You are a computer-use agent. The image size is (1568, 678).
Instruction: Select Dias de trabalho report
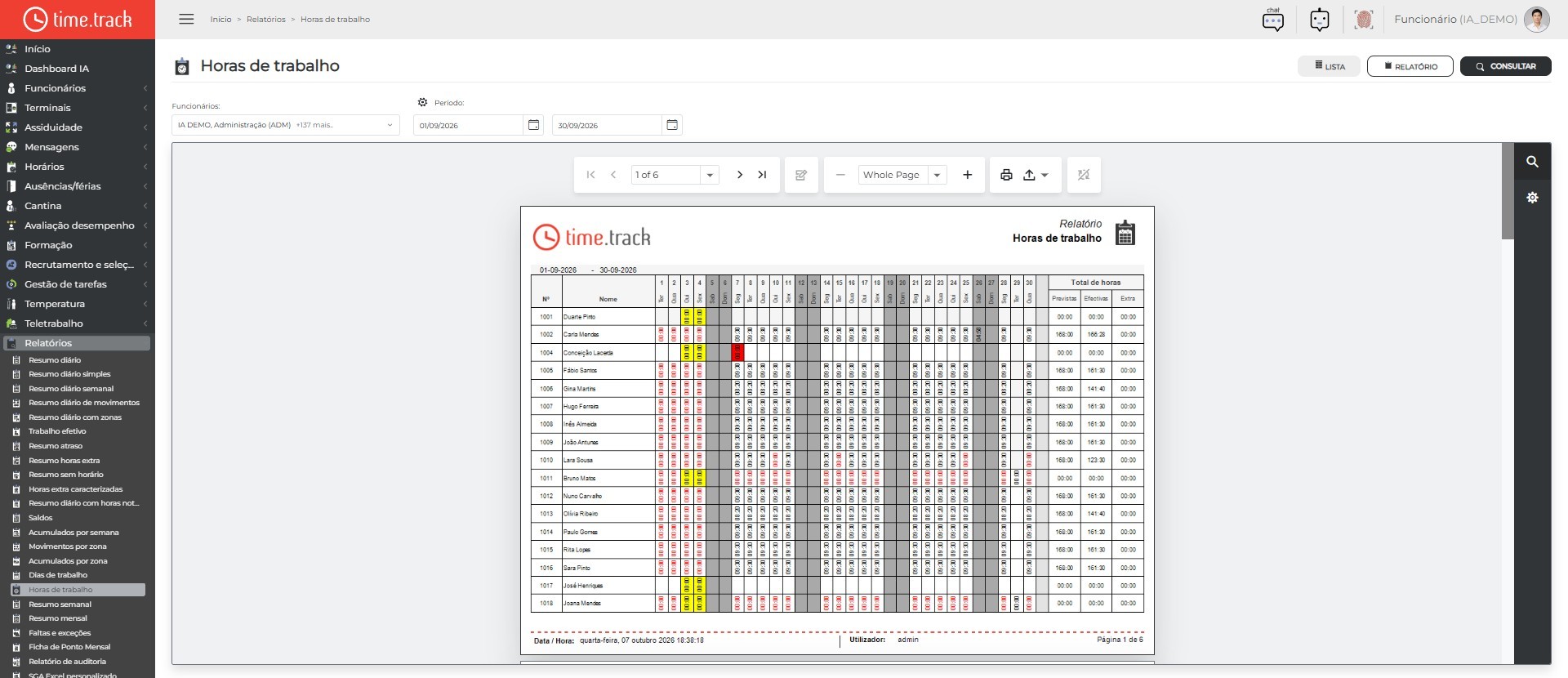click(58, 575)
